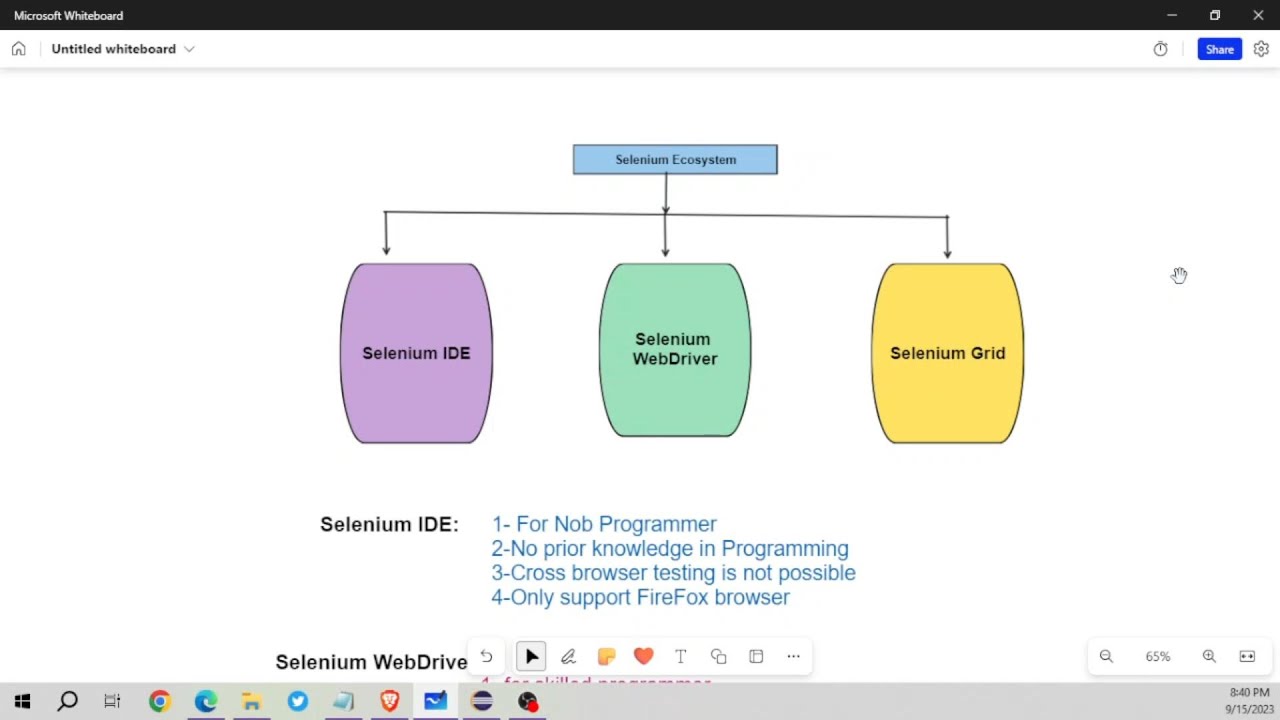Open Task View on taskbar
The image size is (1280, 720).
[x=112, y=702]
